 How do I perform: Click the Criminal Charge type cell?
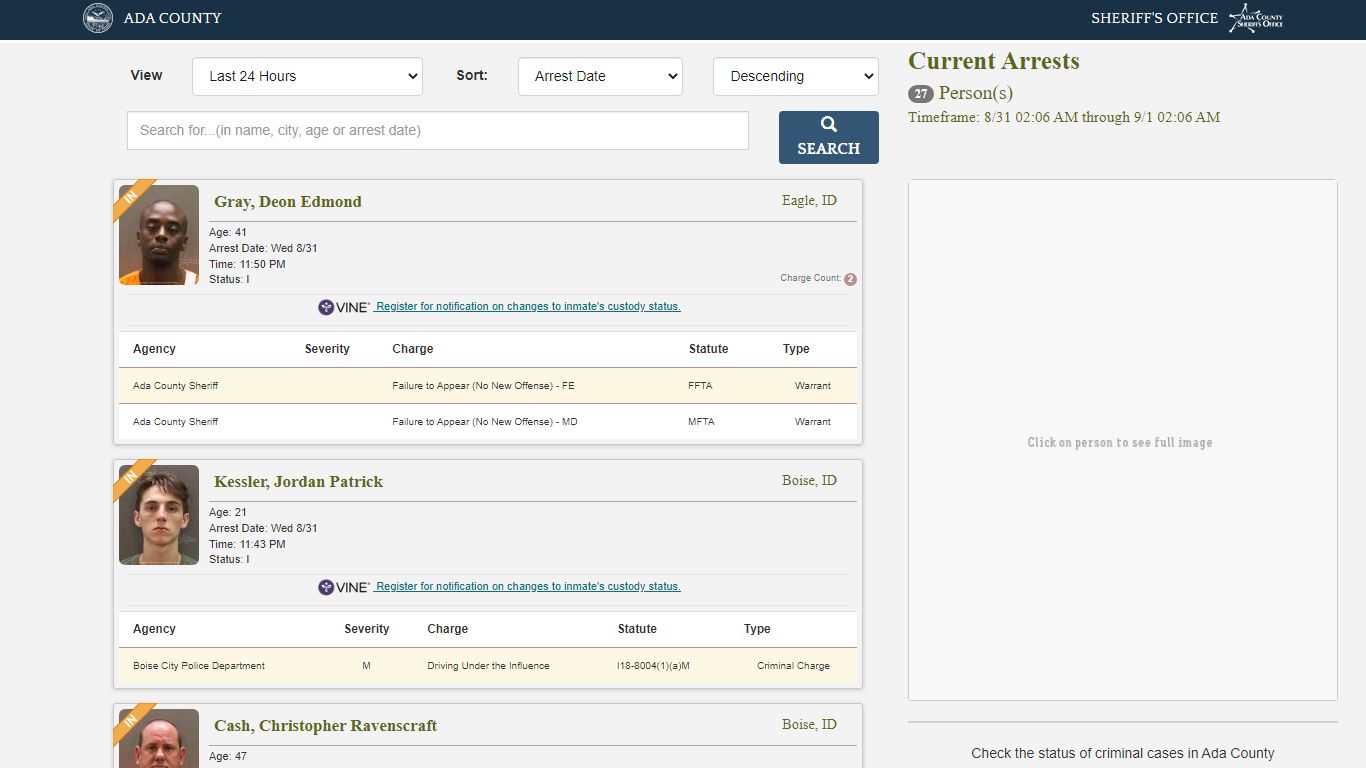click(794, 666)
